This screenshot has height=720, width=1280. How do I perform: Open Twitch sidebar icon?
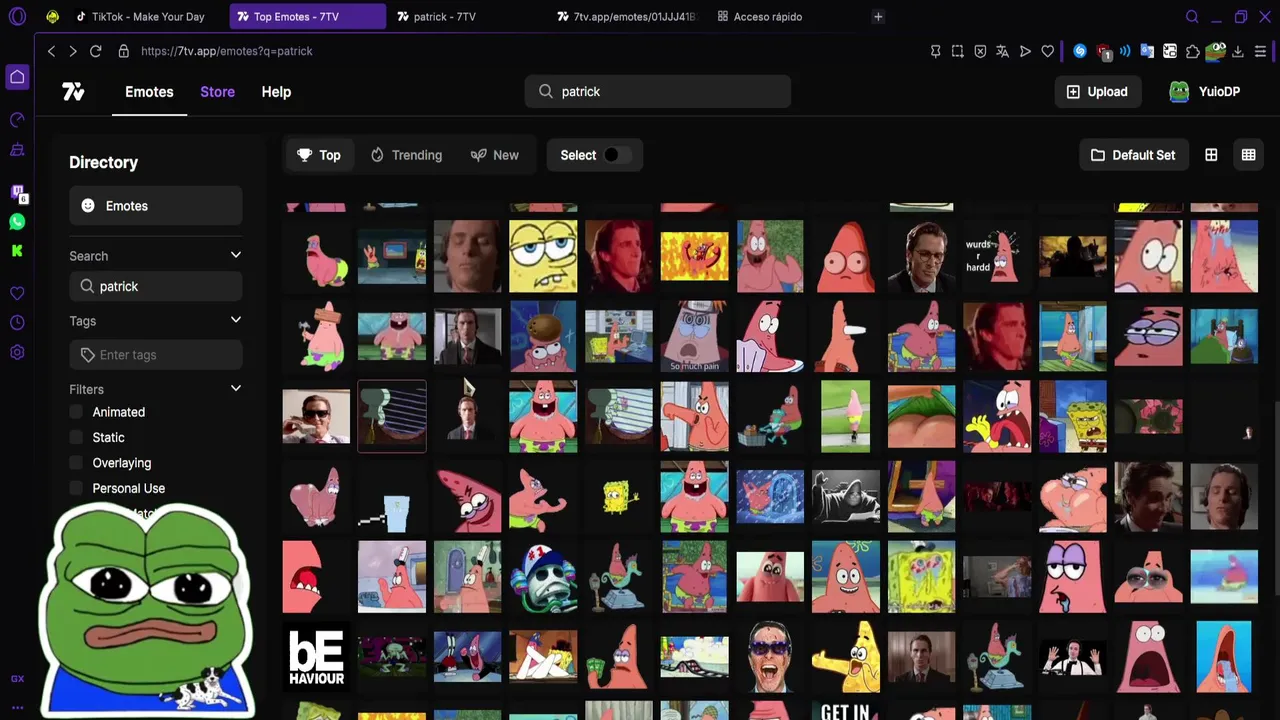pyautogui.click(x=17, y=192)
